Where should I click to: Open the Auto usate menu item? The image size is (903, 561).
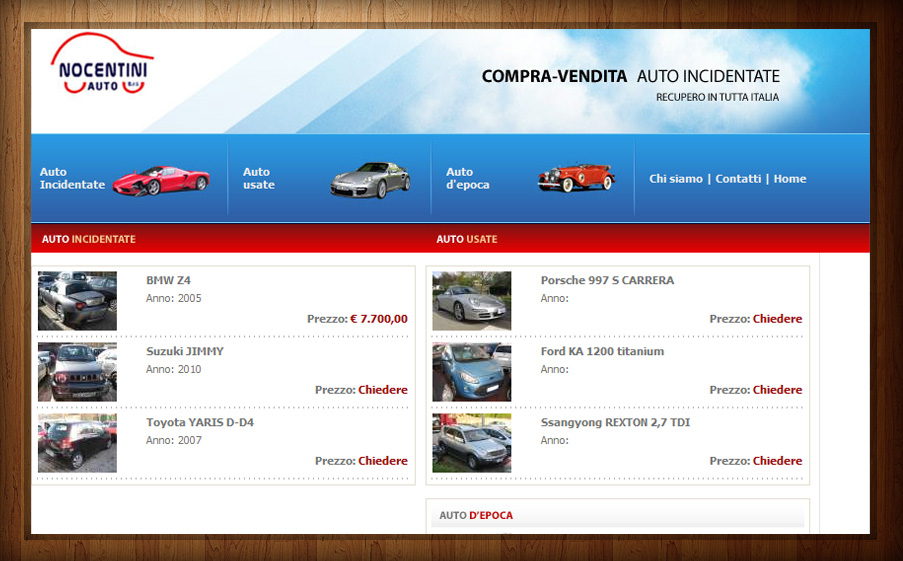tap(259, 179)
